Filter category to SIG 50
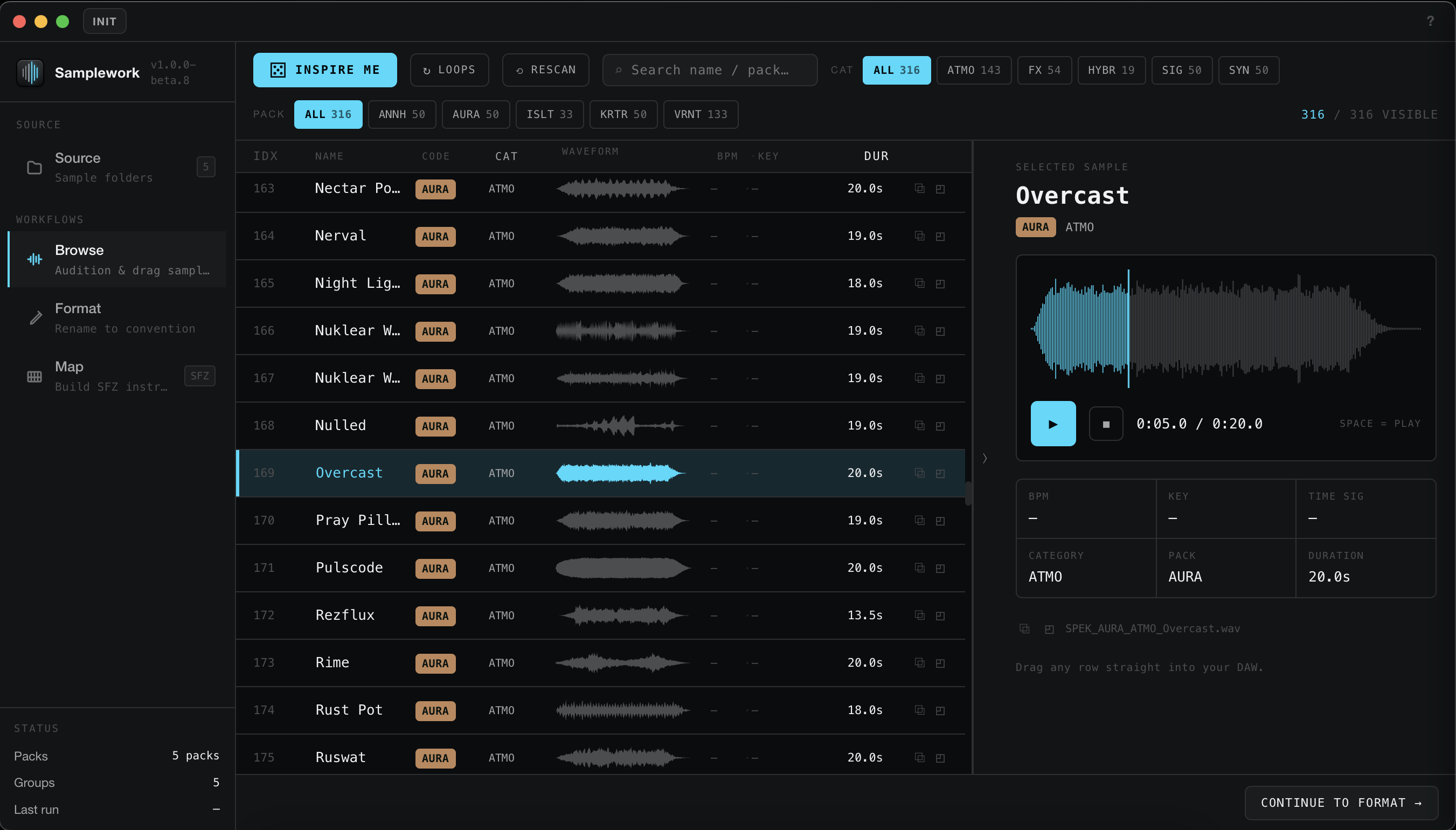1456x830 pixels. pos(1181,70)
